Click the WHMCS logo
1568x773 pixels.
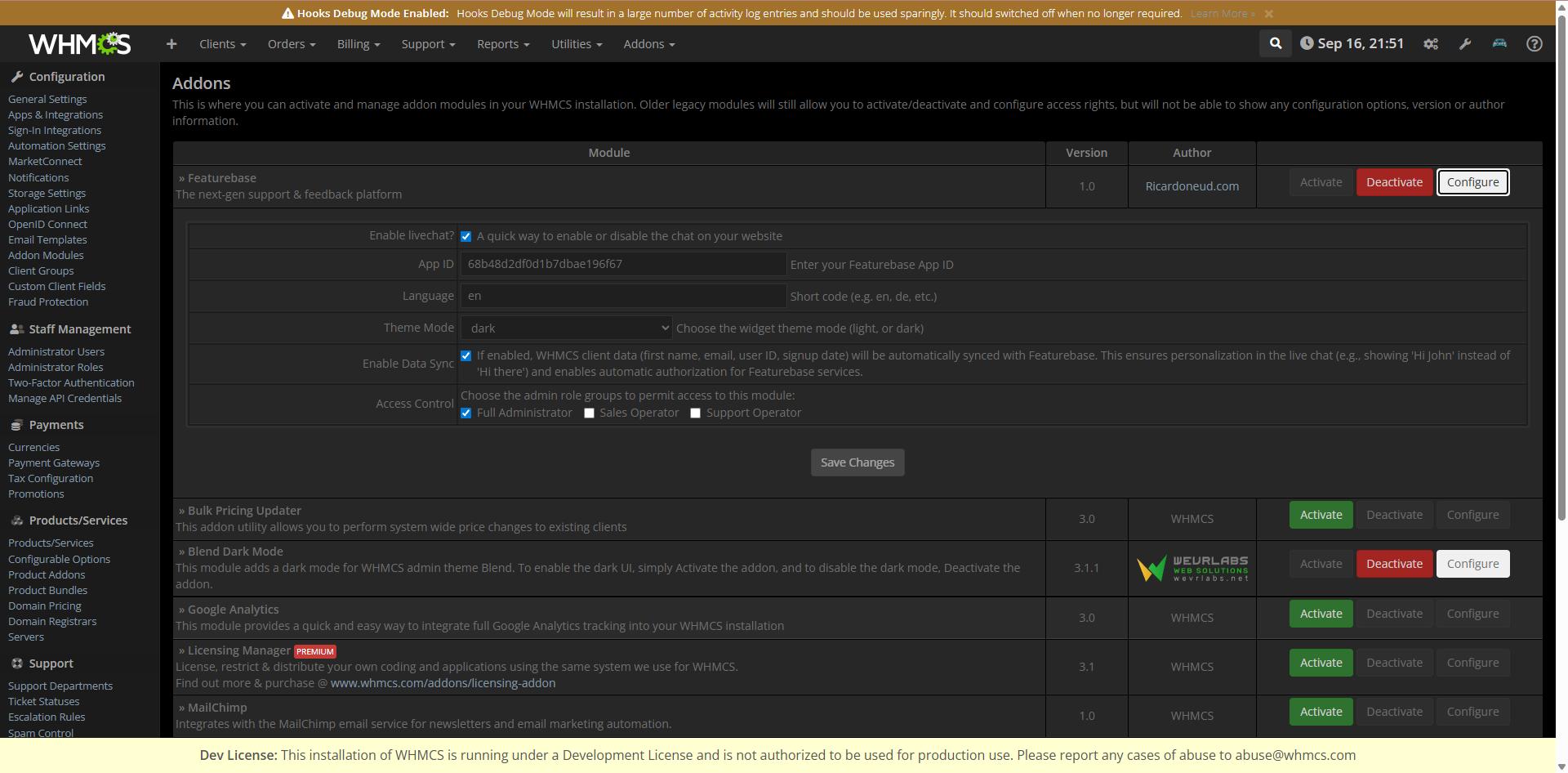[80, 44]
